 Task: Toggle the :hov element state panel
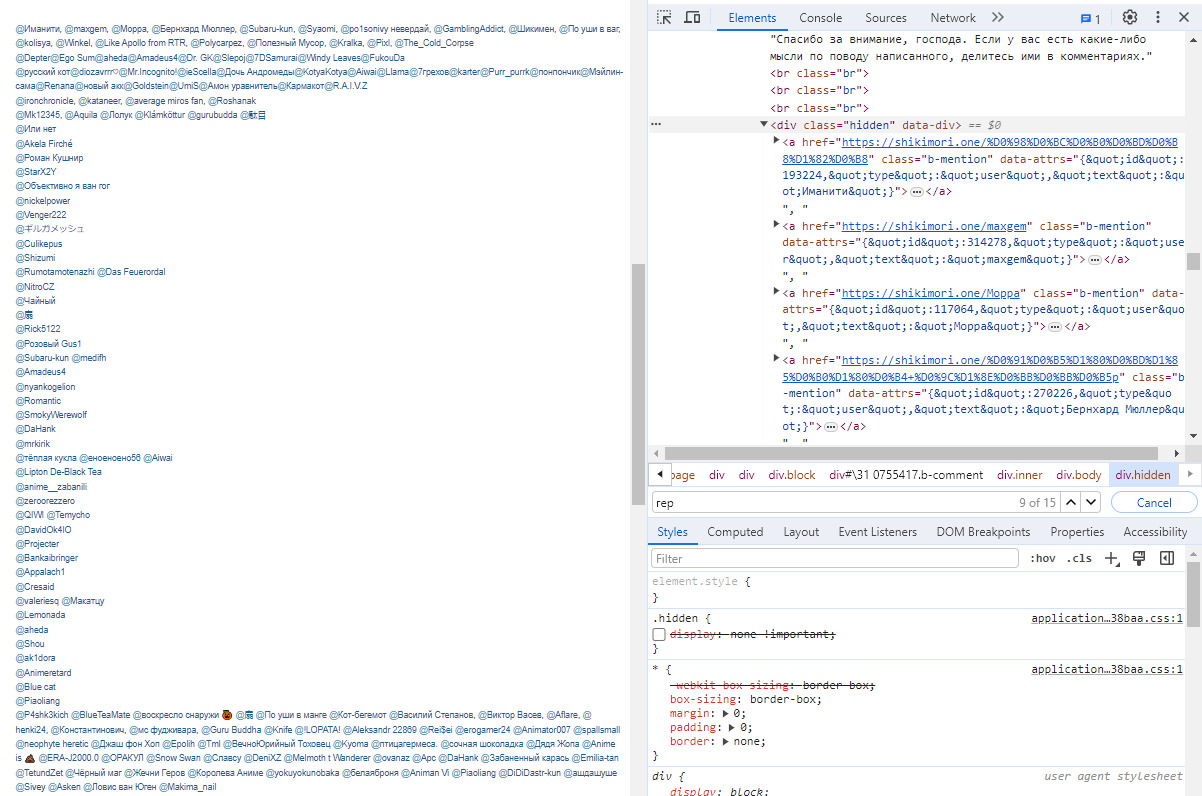point(1042,558)
